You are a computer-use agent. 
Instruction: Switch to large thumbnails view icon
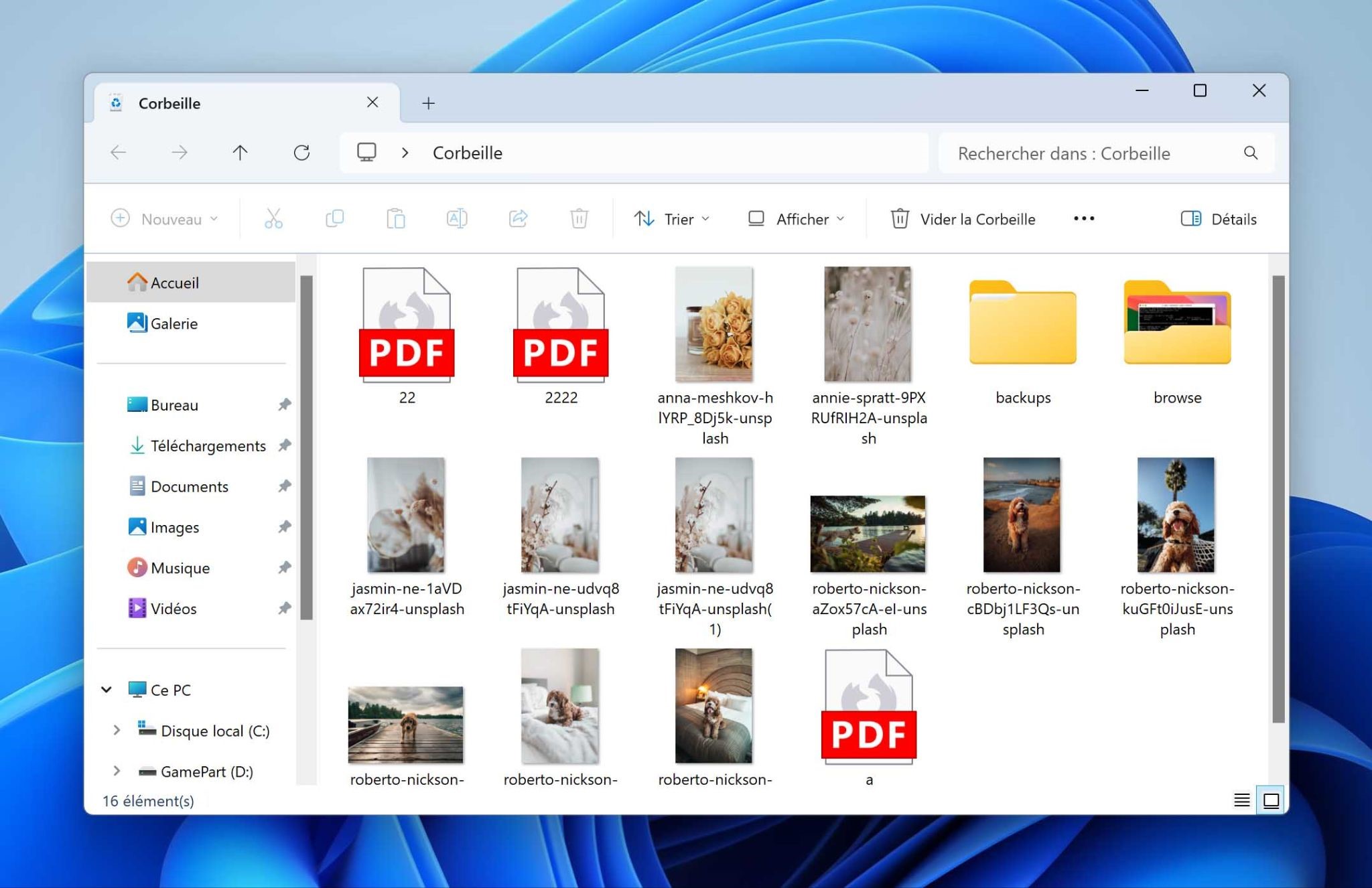(x=1271, y=800)
